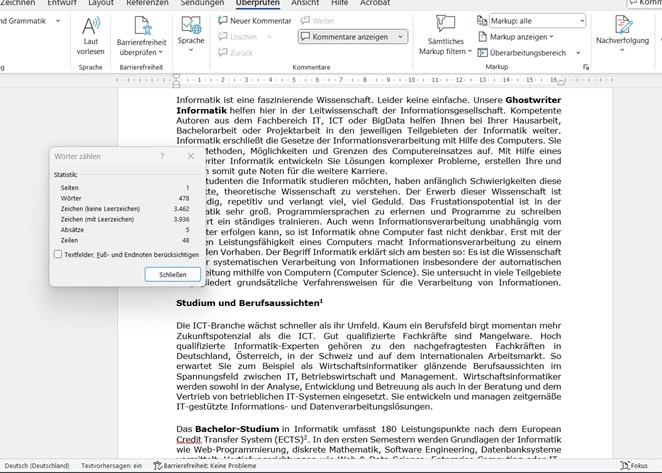Image resolution: width=662 pixels, height=473 pixels.
Task: Open the Markup group dialog launcher
Action: (x=586, y=67)
